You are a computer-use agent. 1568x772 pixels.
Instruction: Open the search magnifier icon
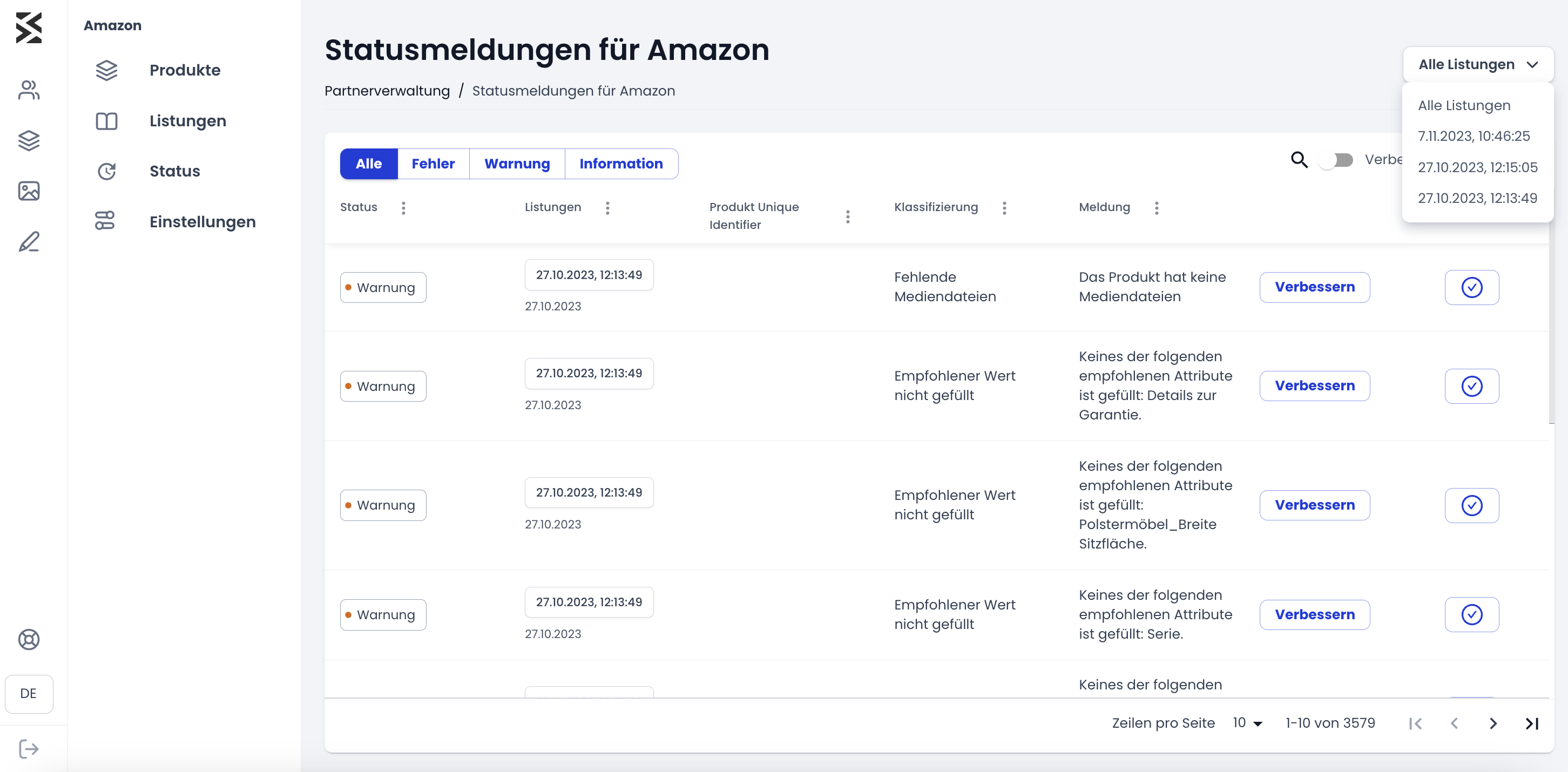[1299, 159]
